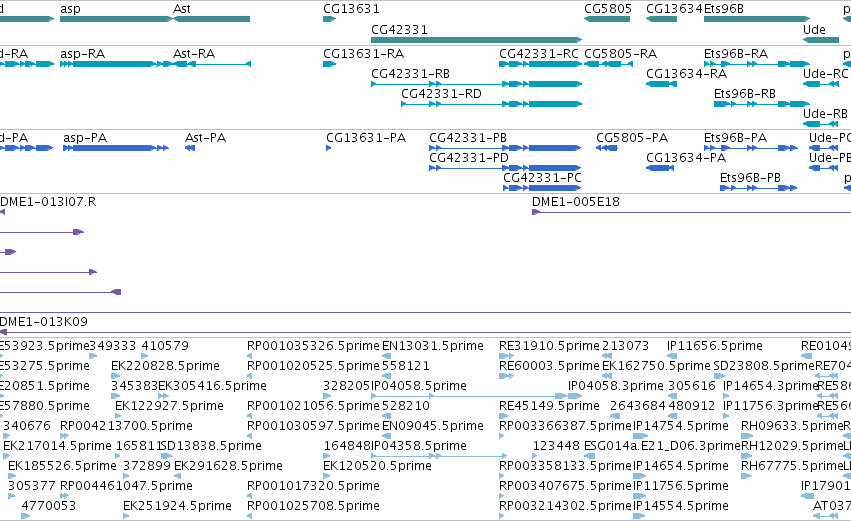
Task: Click EST EK251924.5prime
Action: click(126, 516)
